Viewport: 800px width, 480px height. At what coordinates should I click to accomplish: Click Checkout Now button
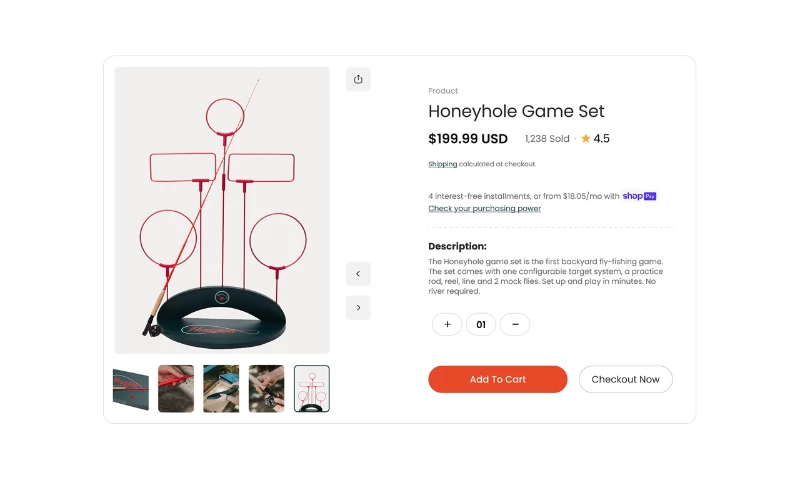pyautogui.click(x=626, y=379)
